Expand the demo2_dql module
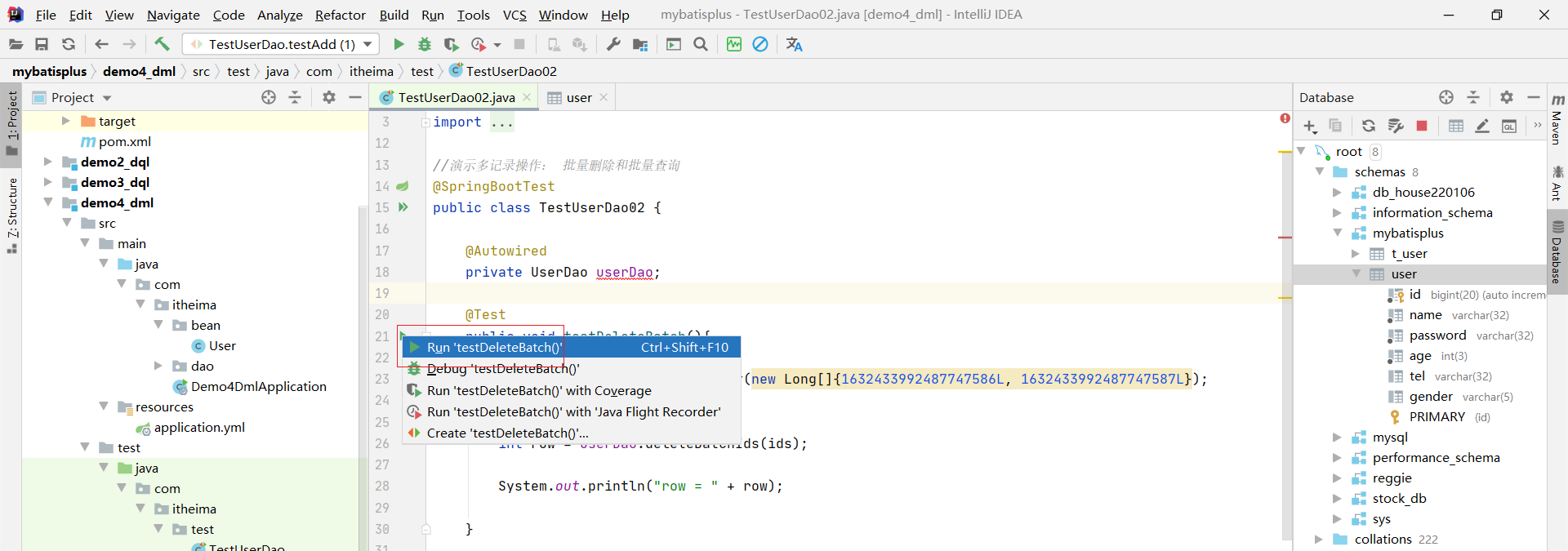This screenshot has height=551, width=1568. (x=48, y=162)
